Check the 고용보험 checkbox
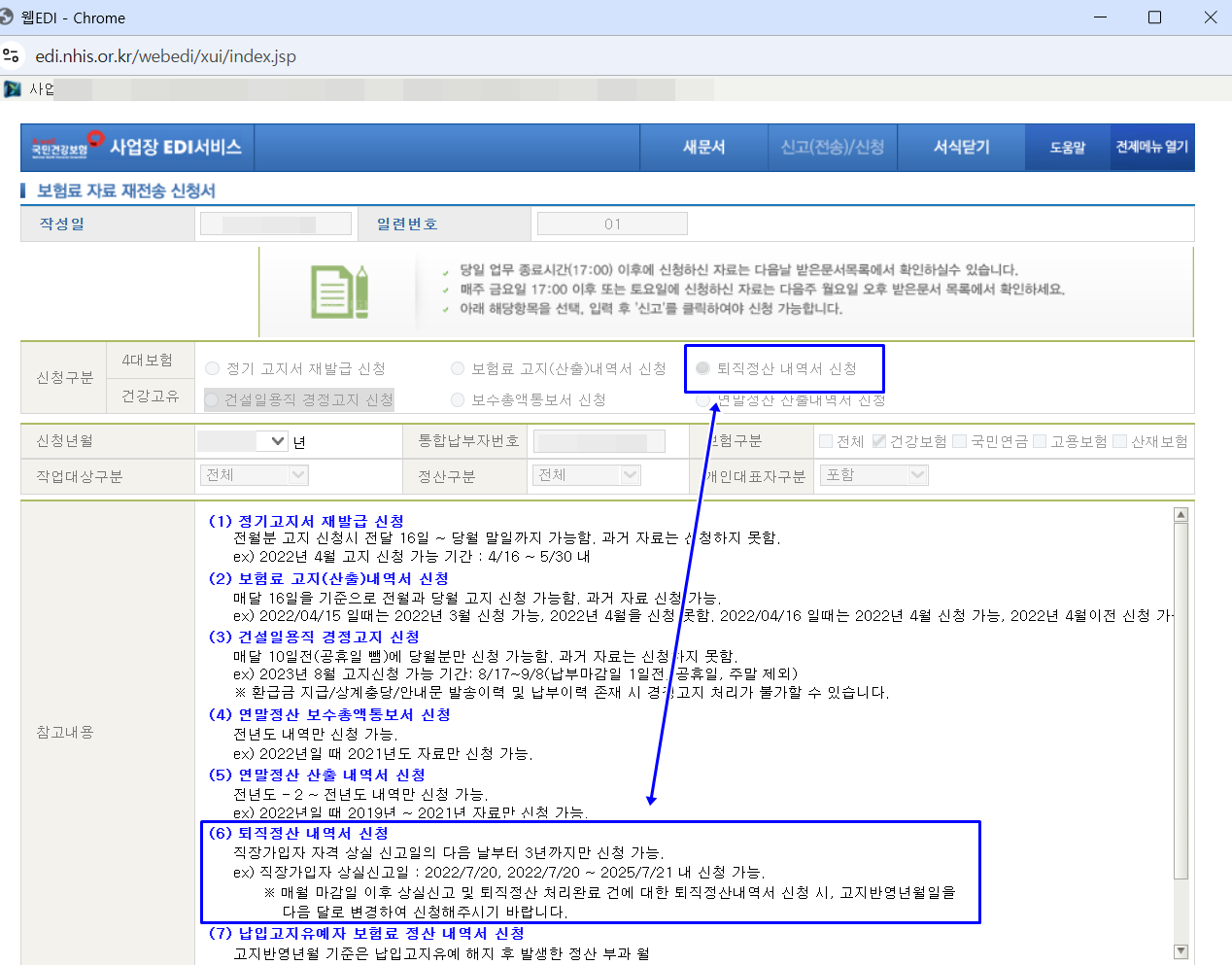1232x965 pixels. [1040, 441]
